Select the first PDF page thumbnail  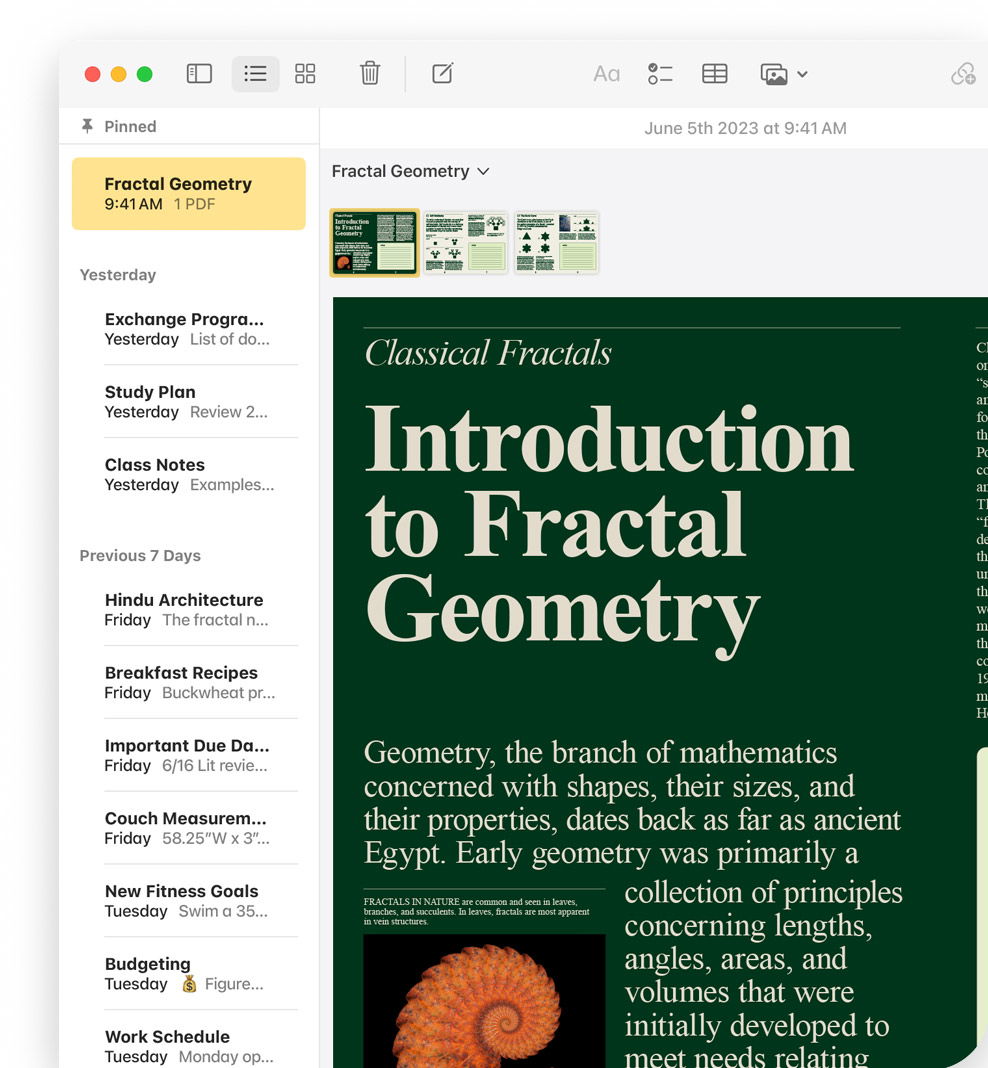coord(375,242)
